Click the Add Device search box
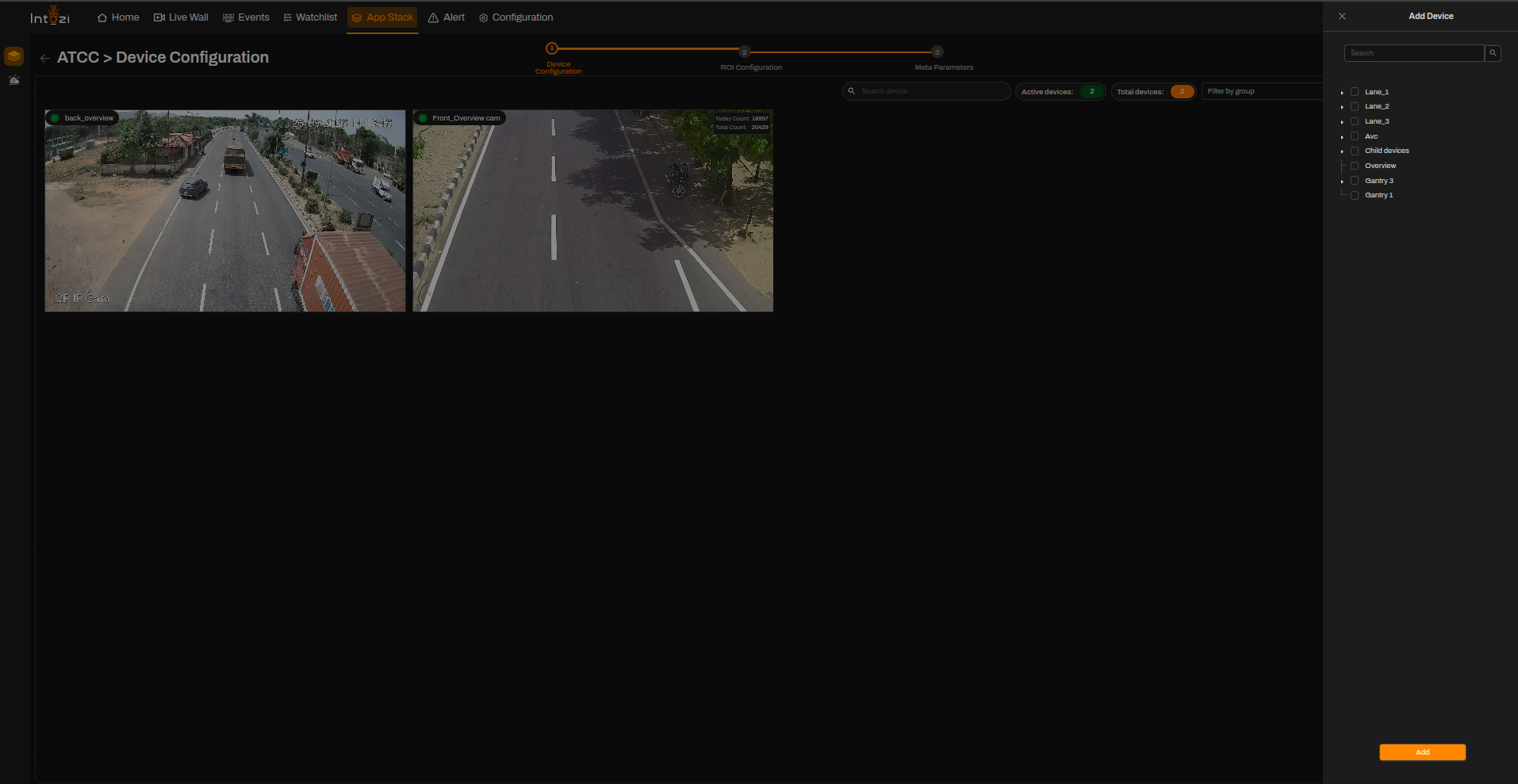This screenshot has width=1518, height=784. 1414,53
